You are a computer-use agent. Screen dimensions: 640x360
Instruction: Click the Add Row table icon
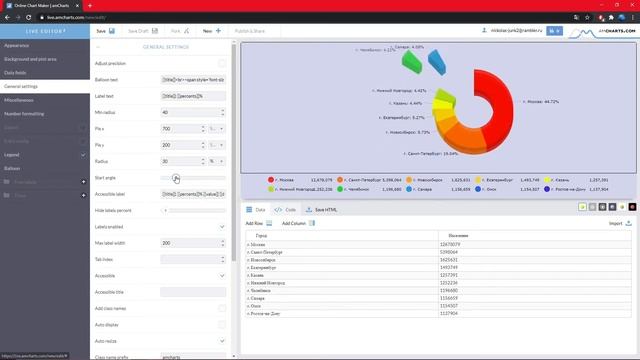[x=269, y=223]
